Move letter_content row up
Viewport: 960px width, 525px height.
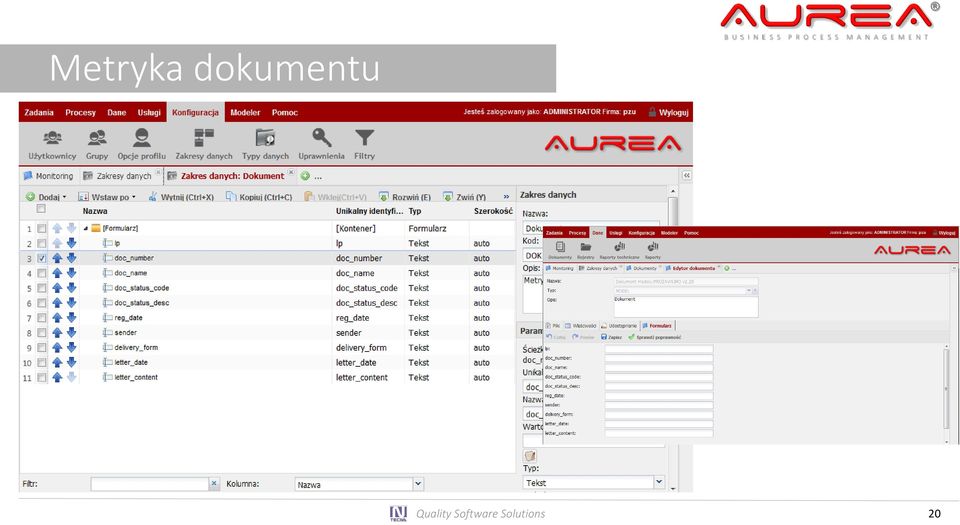pyautogui.click(x=57, y=378)
